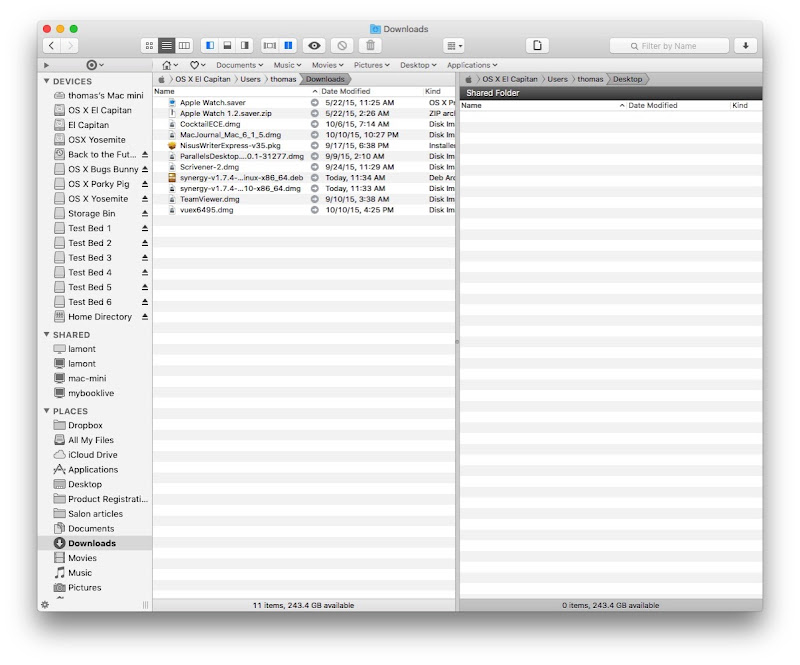
Task: Eject the Home Directory volume
Action: click(x=145, y=317)
